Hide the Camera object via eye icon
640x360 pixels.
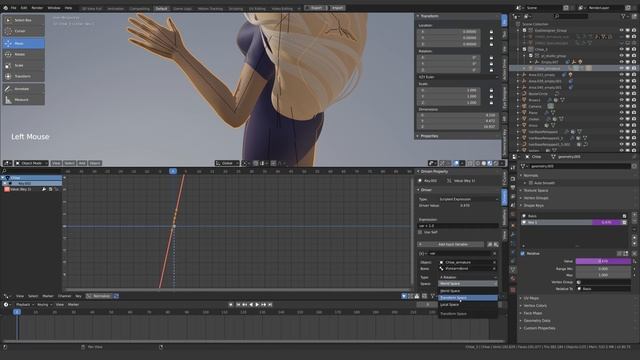coord(622,106)
